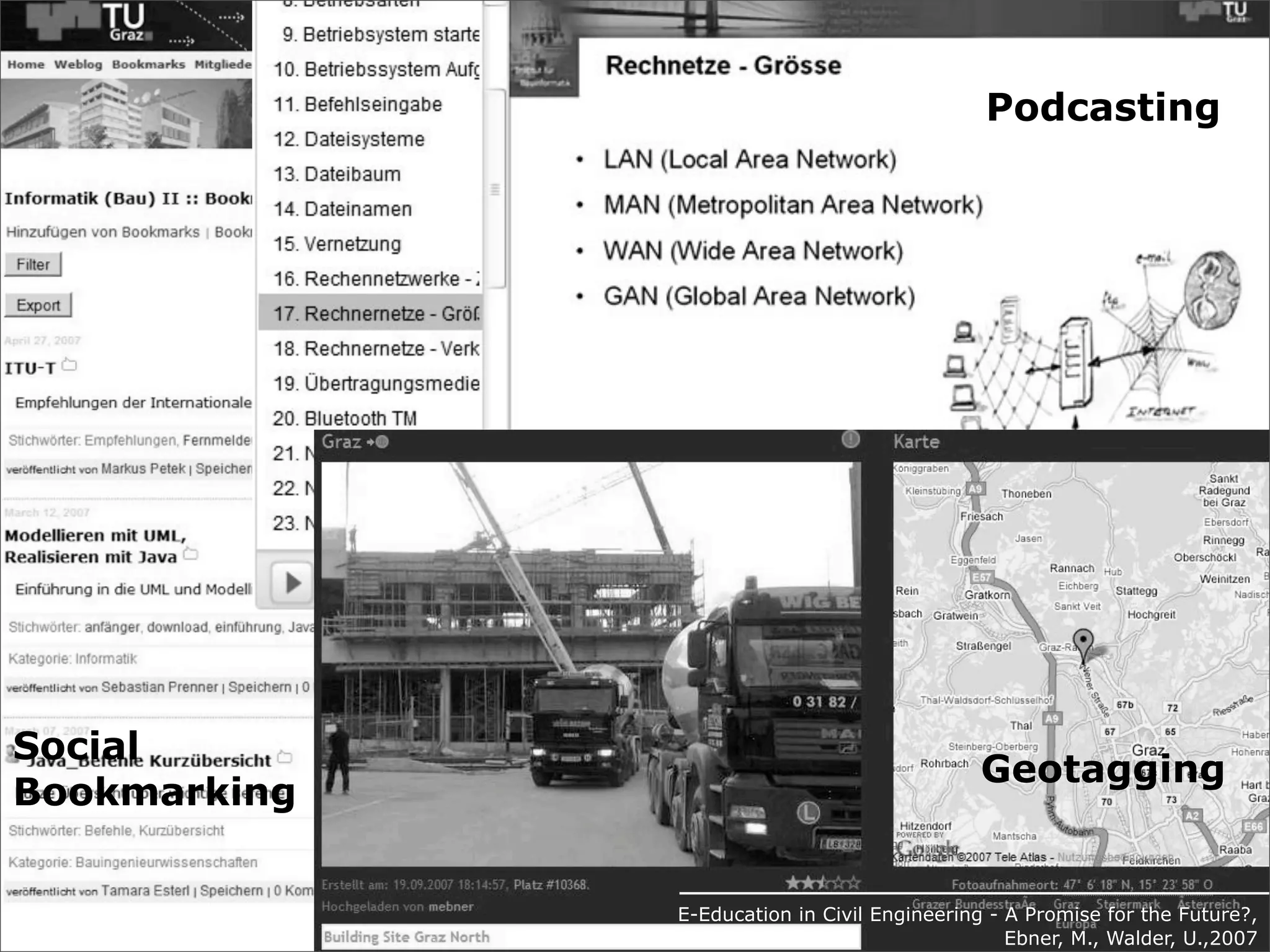Viewport: 1270px width, 952px height.
Task: Click the folder icon beside ITU-T
Action: (x=69, y=365)
